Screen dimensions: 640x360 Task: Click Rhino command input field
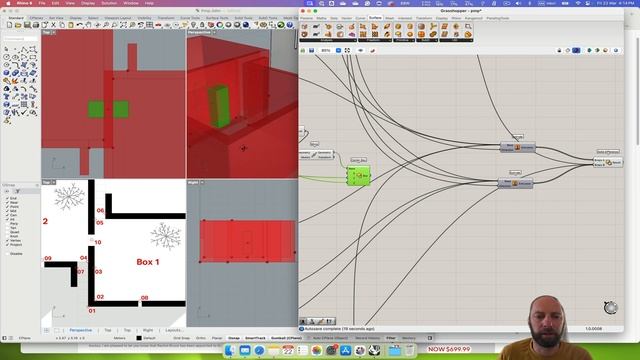click(x=20, y=39)
